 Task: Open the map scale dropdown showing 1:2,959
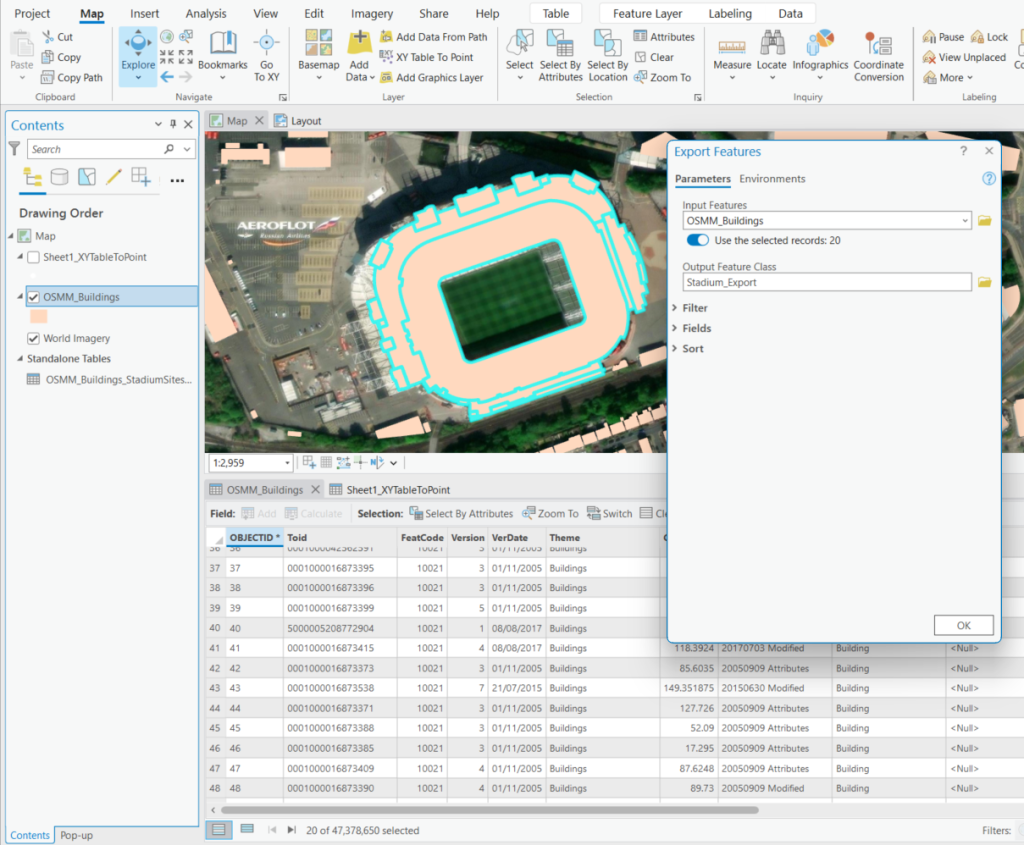coord(287,462)
